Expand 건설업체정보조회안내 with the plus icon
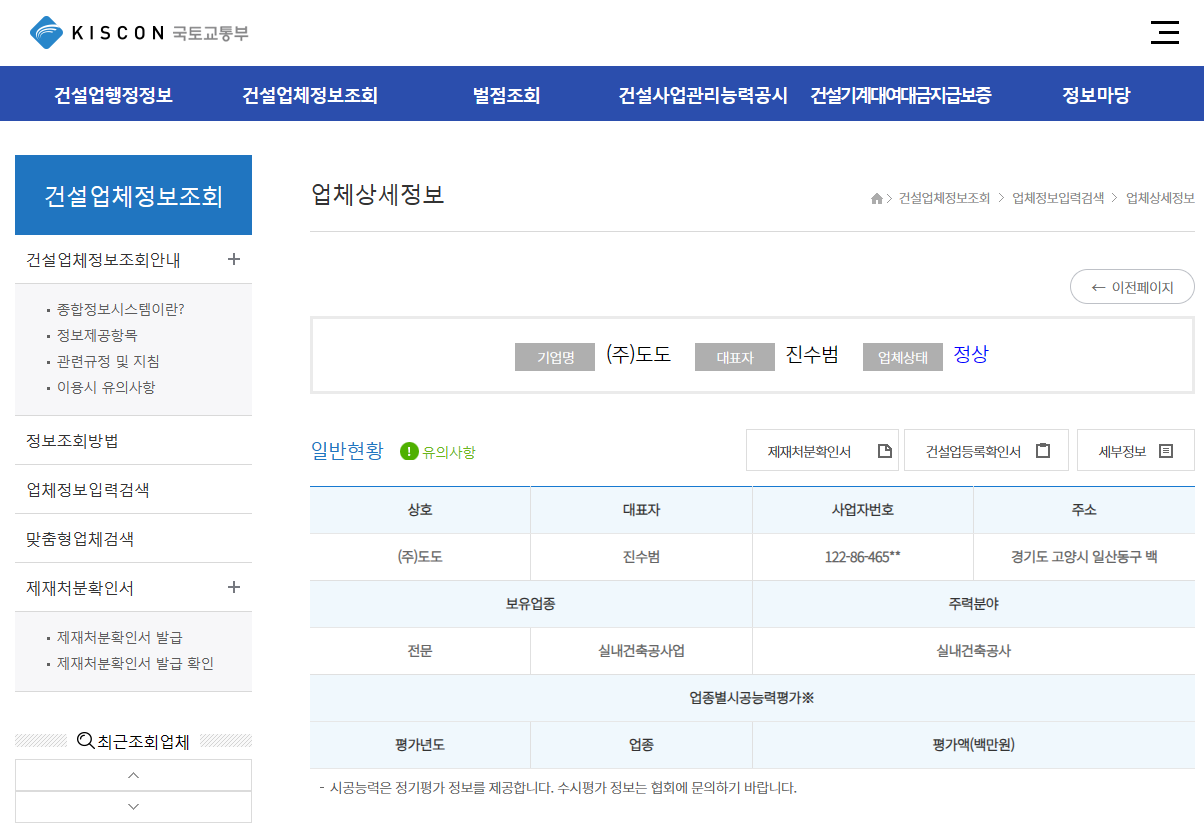 (234, 259)
